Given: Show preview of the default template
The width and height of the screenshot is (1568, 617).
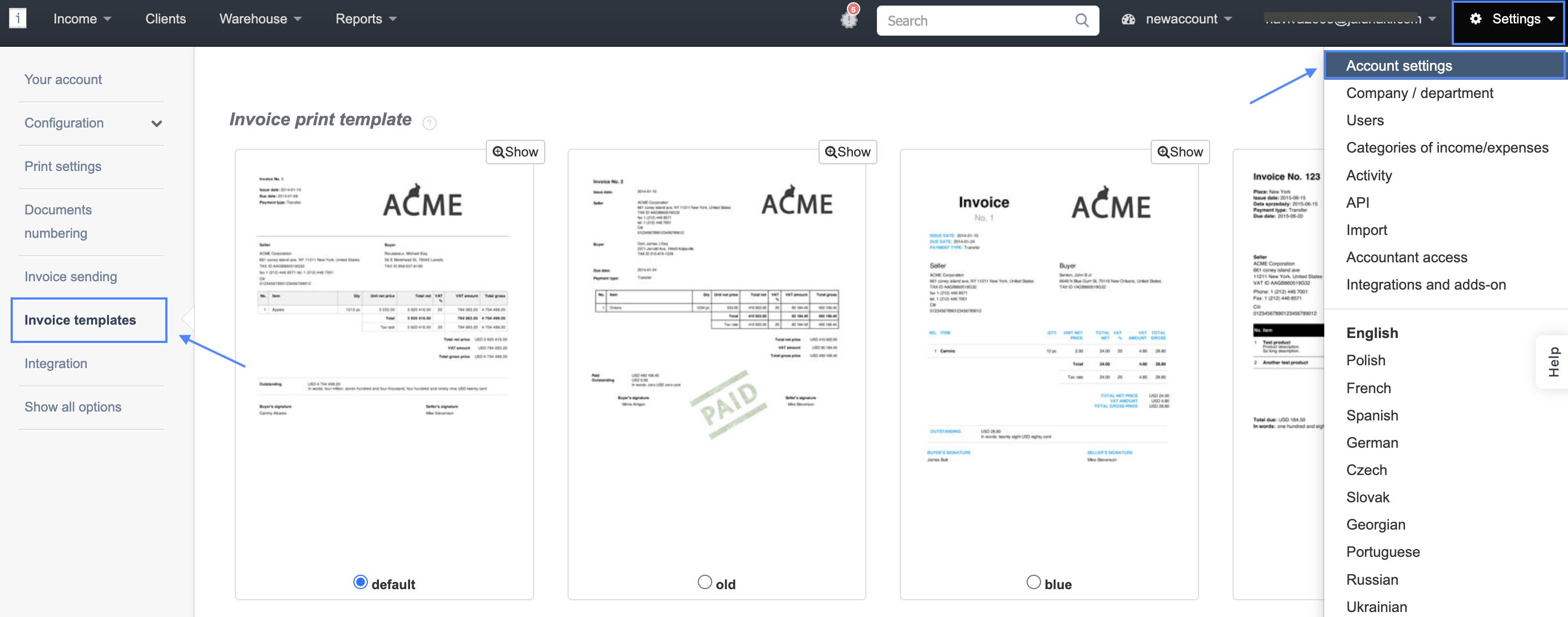Looking at the screenshot, I should 515,151.
